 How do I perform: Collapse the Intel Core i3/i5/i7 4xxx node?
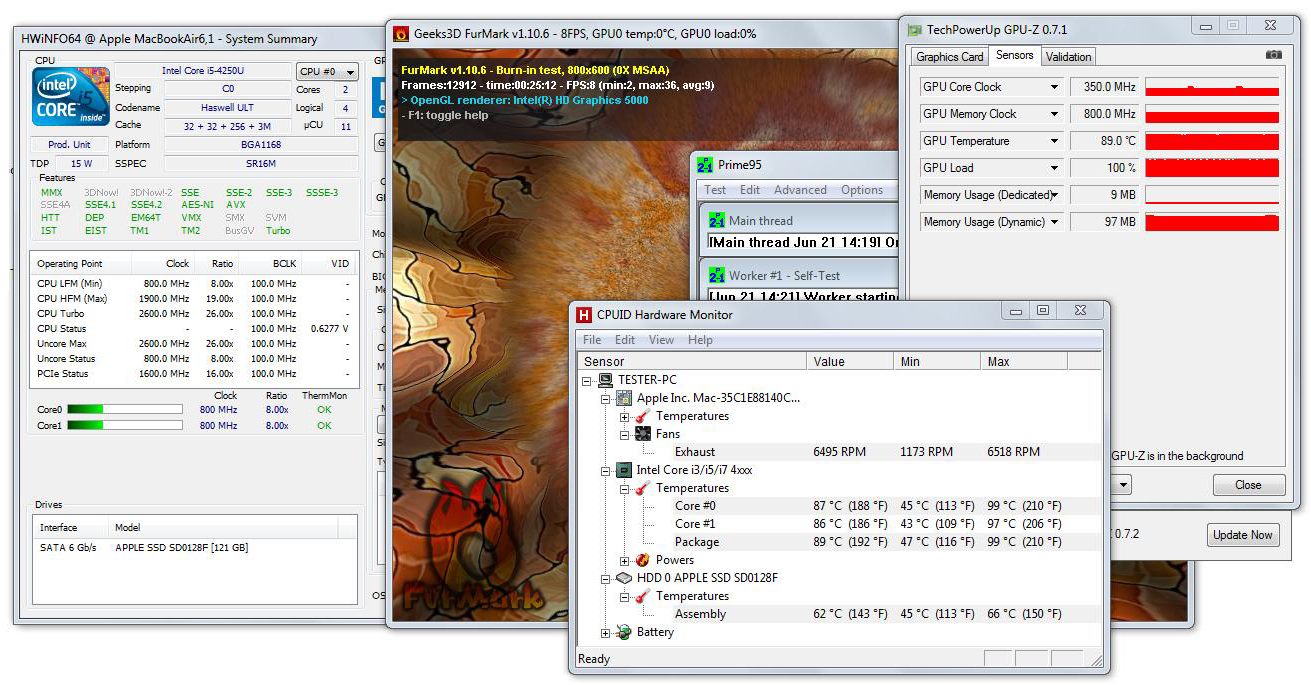point(605,471)
